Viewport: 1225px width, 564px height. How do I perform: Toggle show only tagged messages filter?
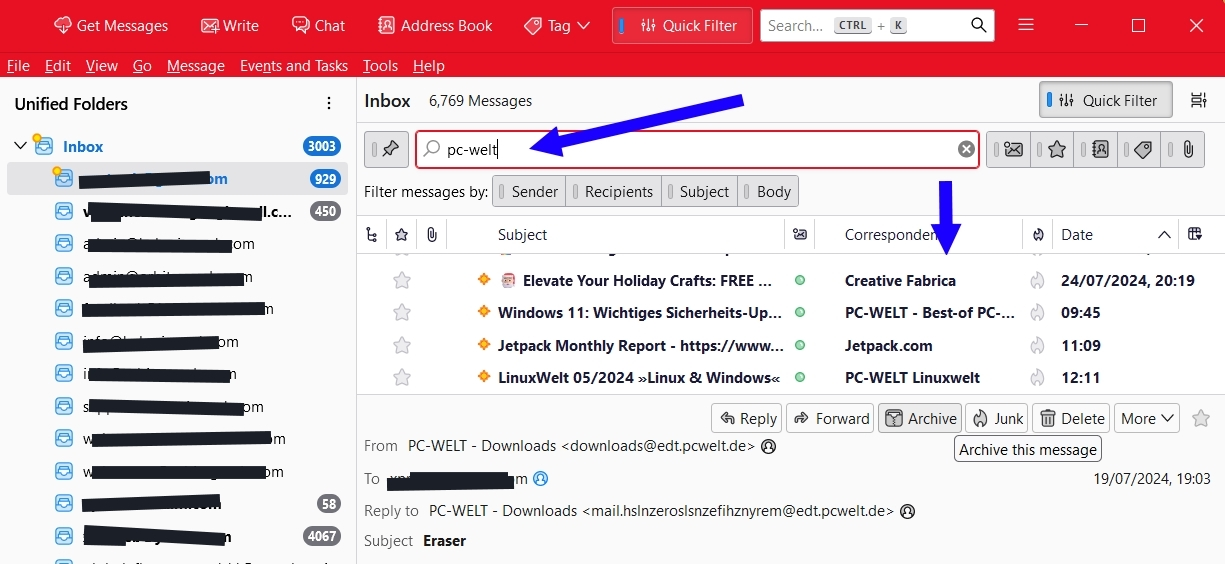click(x=1141, y=149)
